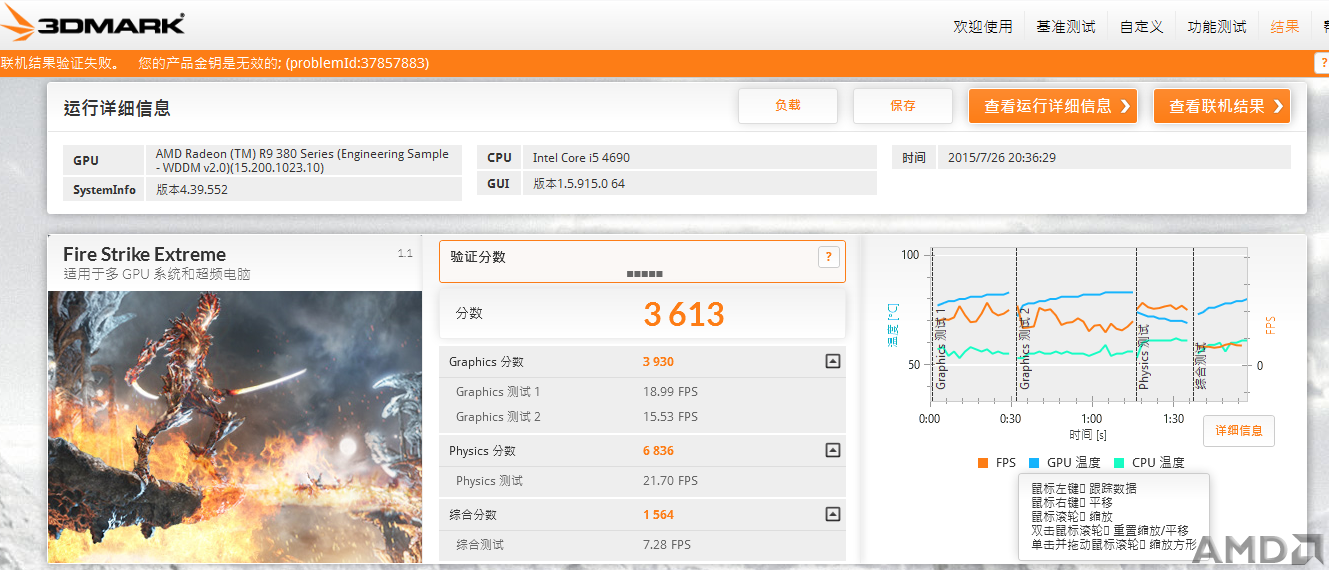Click the 运行详细信息 heading
Screen dimensions: 1329x570
[x=117, y=108]
